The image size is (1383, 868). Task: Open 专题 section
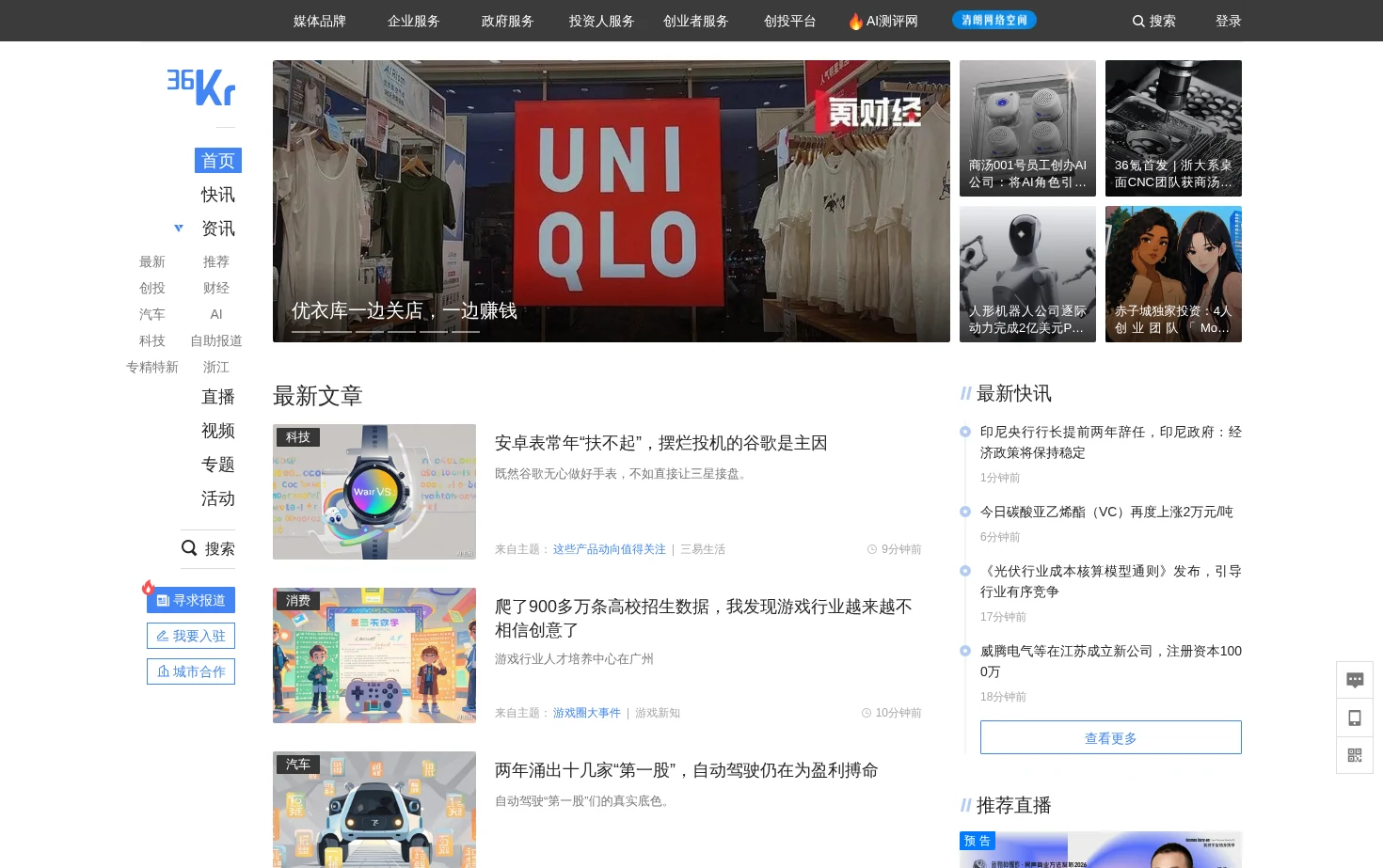[x=218, y=465]
